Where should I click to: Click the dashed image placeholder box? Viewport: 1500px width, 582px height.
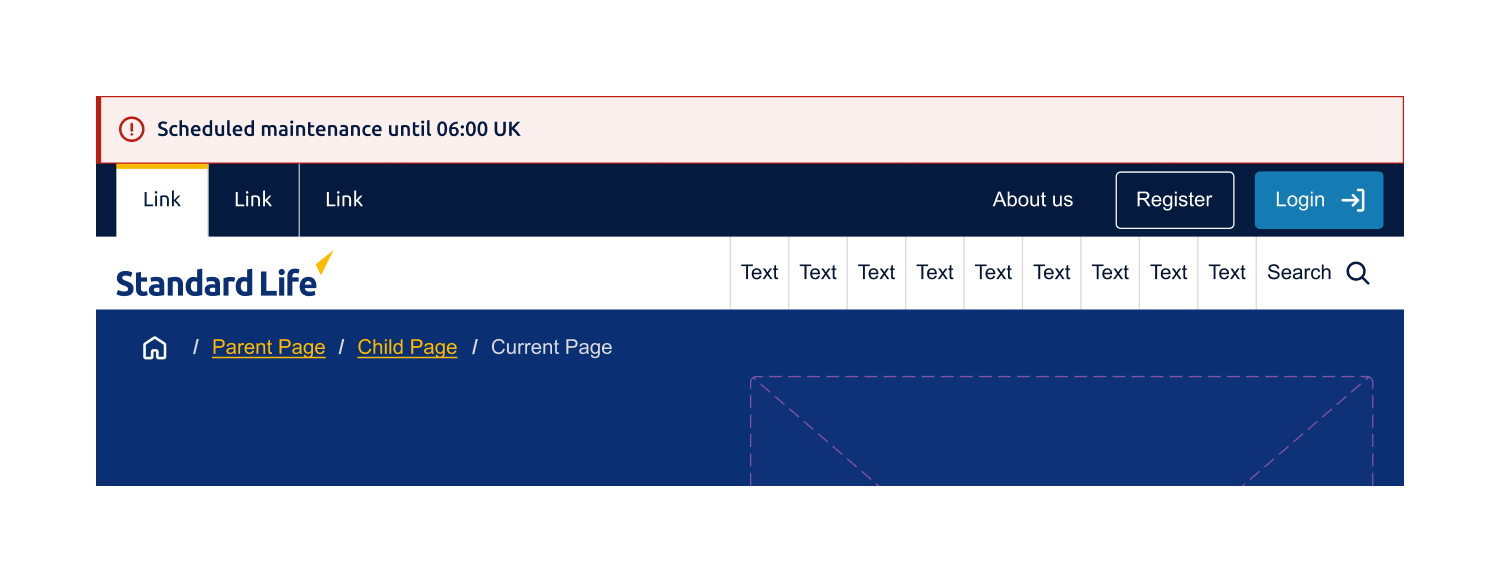tap(1061, 432)
